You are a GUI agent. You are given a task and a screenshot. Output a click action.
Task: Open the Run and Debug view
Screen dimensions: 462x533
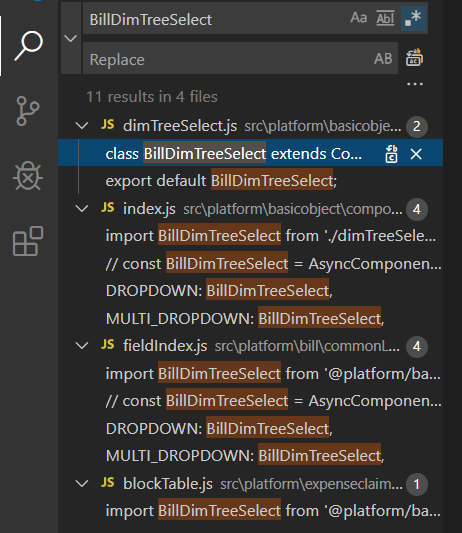[x=28, y=176]
